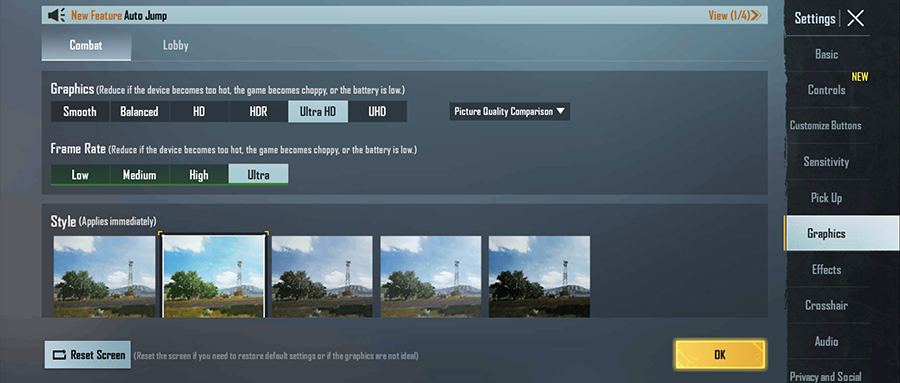Choose the fifth style preview thumbnail
The height and width of the screenshot is (383, 900).
click(539, 276)
